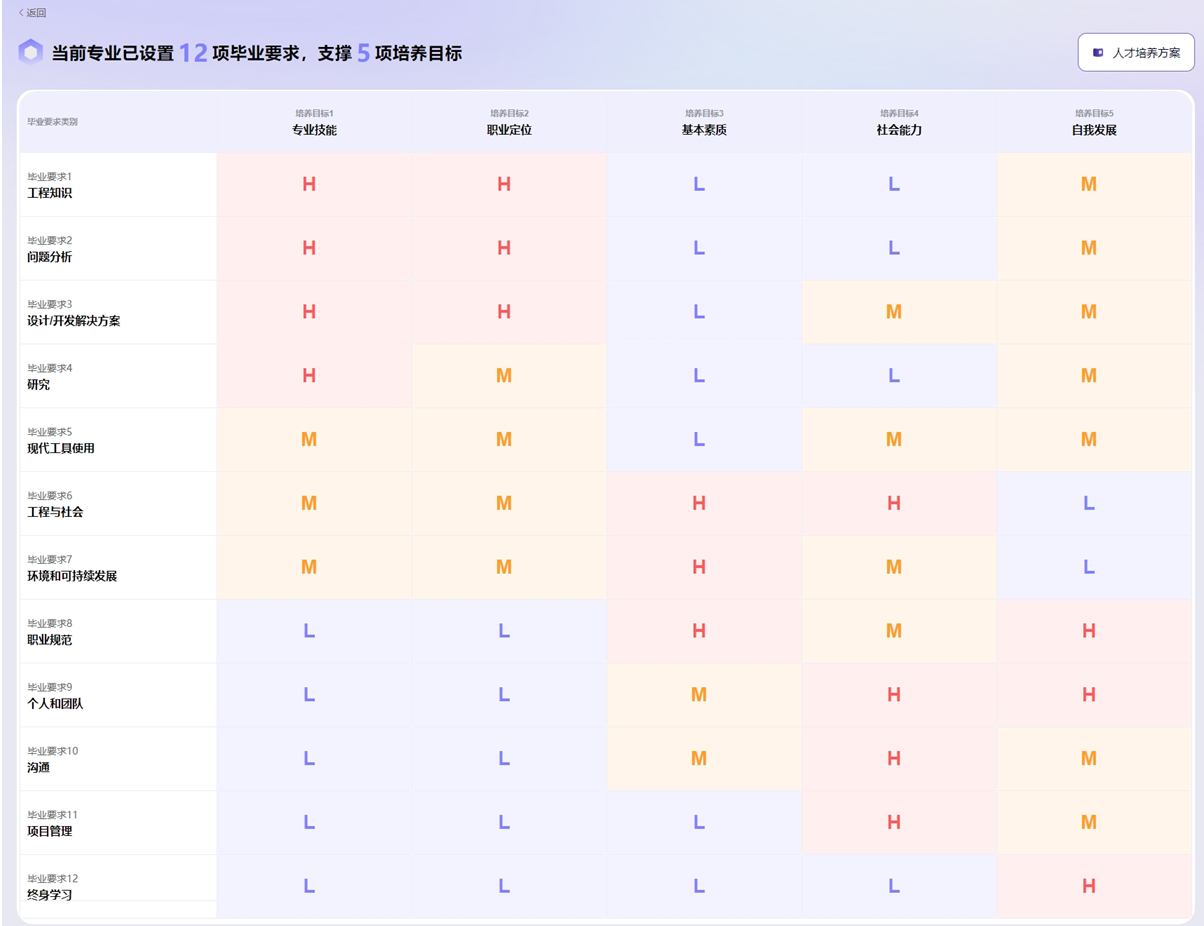Click M cell for 沟通 under 基本素质
This screenshot has height=926, width=1204.
click(699, 759)
